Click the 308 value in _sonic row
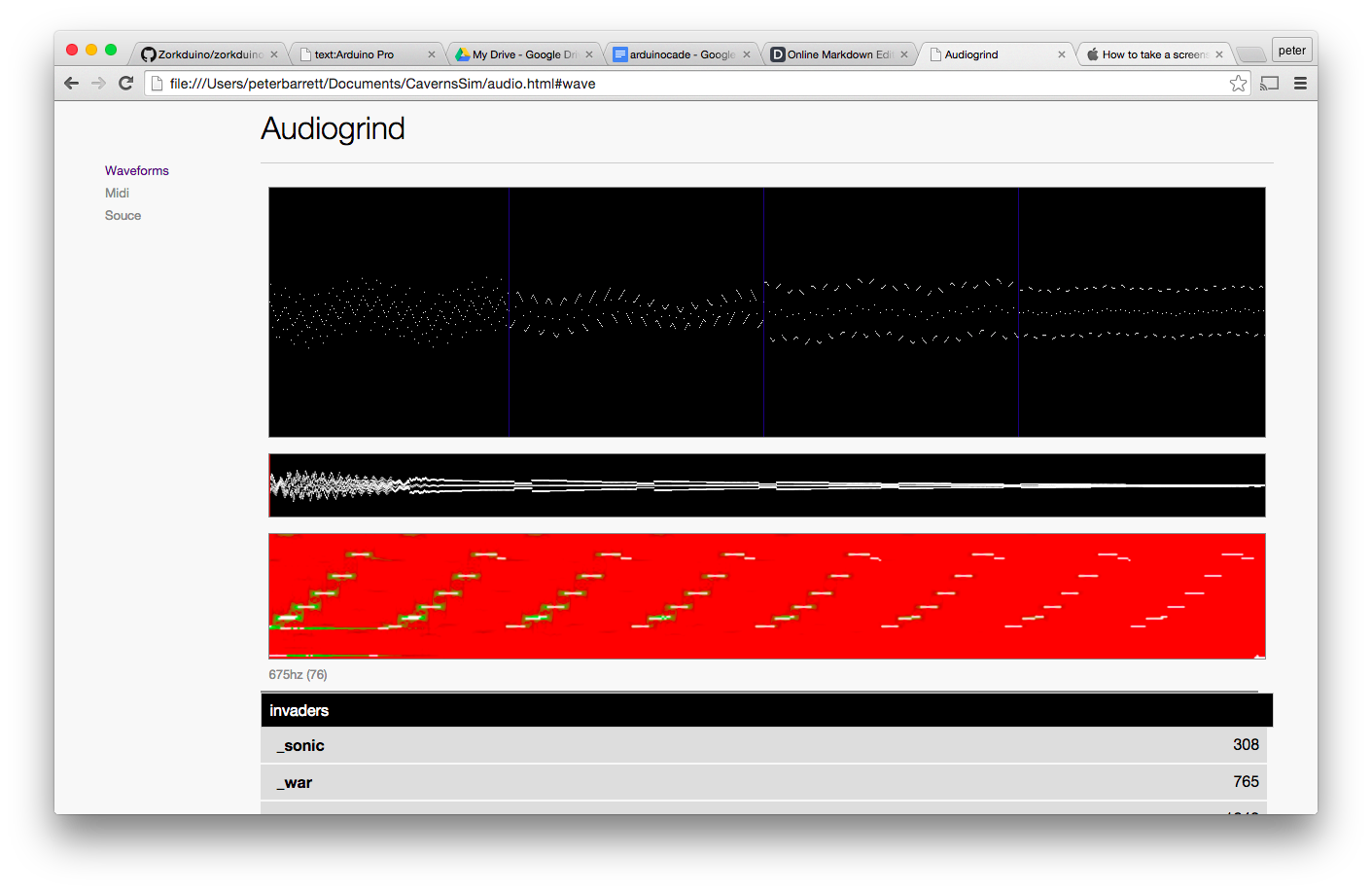The width and height of the screenshot is (1372, 892). click(1246, 744)
